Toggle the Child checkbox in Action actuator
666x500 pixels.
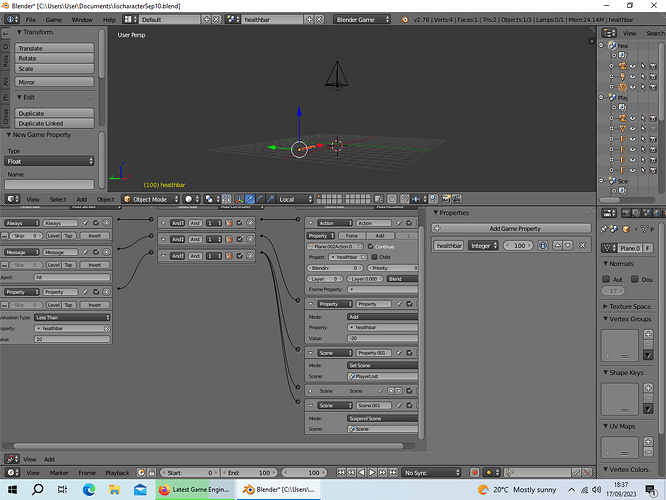(x=374, y=257)
